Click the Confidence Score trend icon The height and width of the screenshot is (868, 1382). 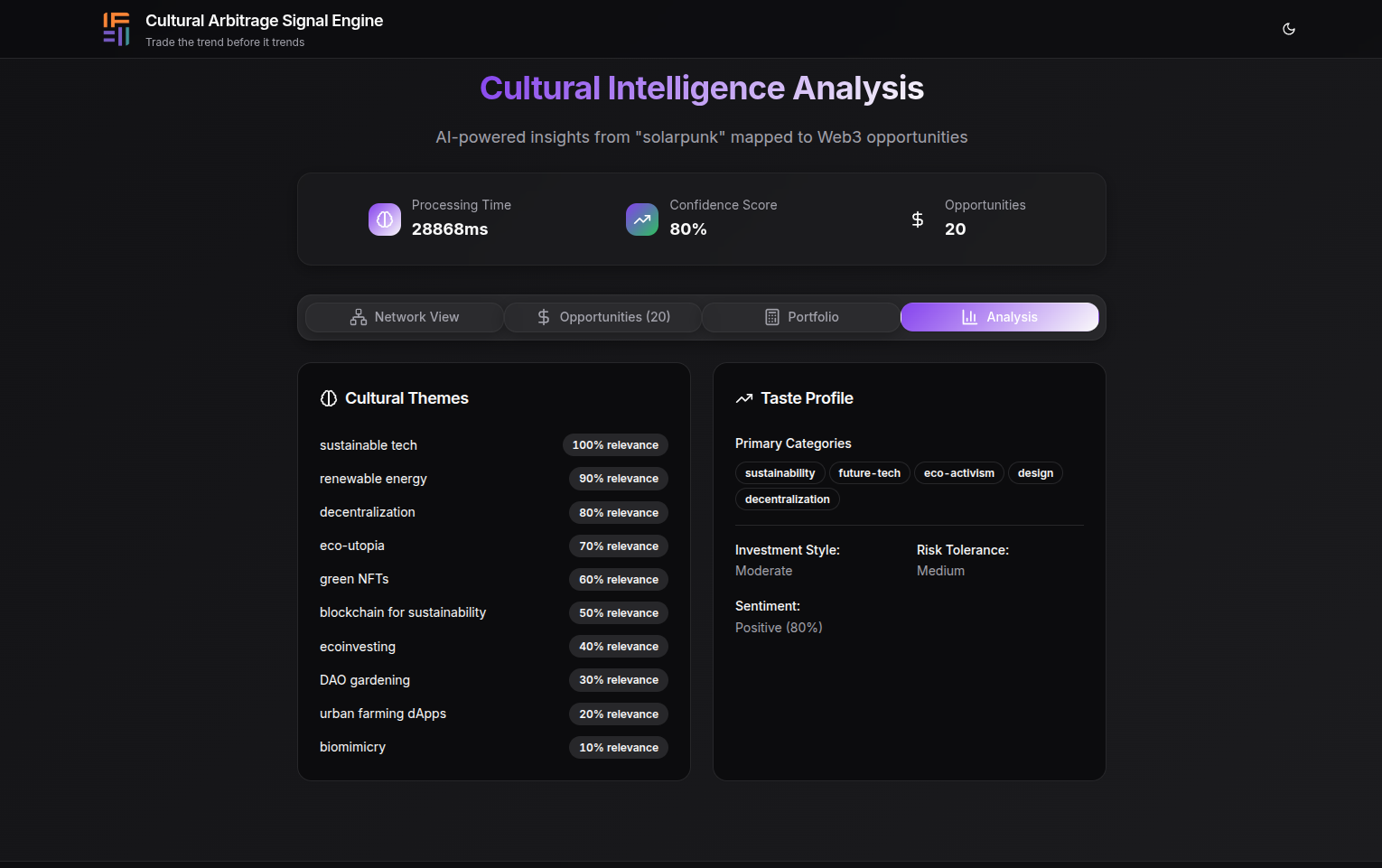[x=642, y=219]
